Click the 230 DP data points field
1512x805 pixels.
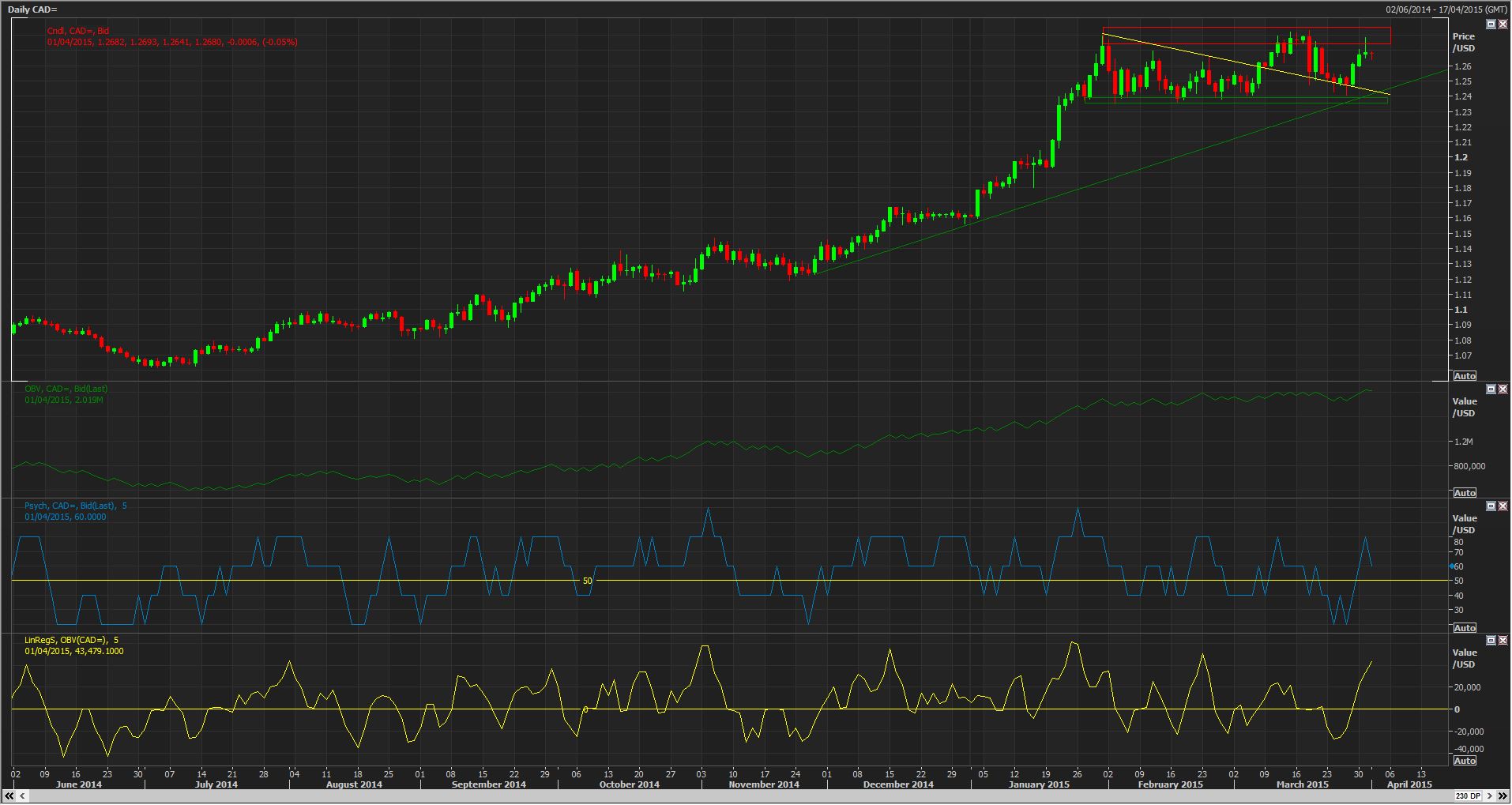[x=1468, y=796]
